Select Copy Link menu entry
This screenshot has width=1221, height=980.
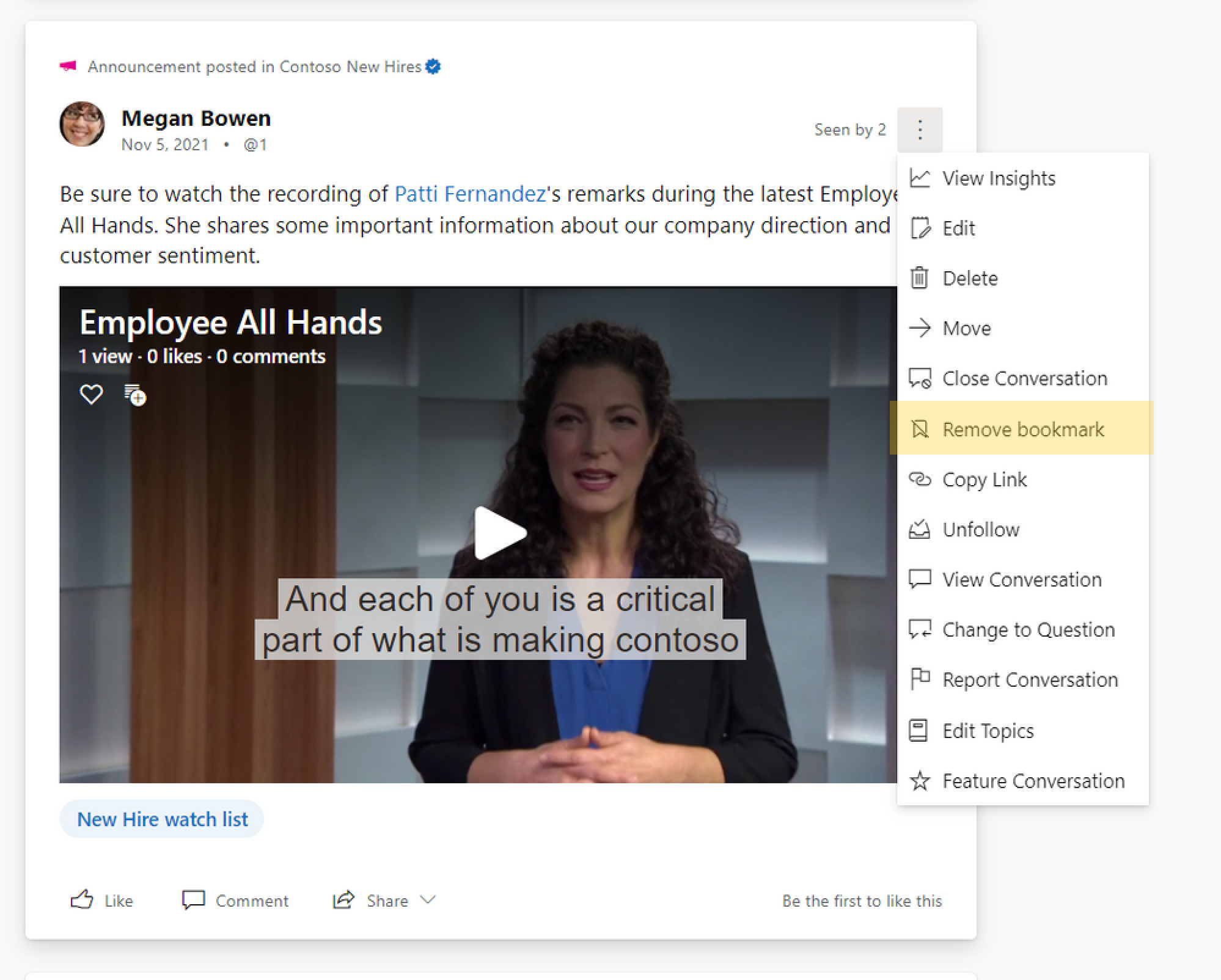coord(1023,479)
